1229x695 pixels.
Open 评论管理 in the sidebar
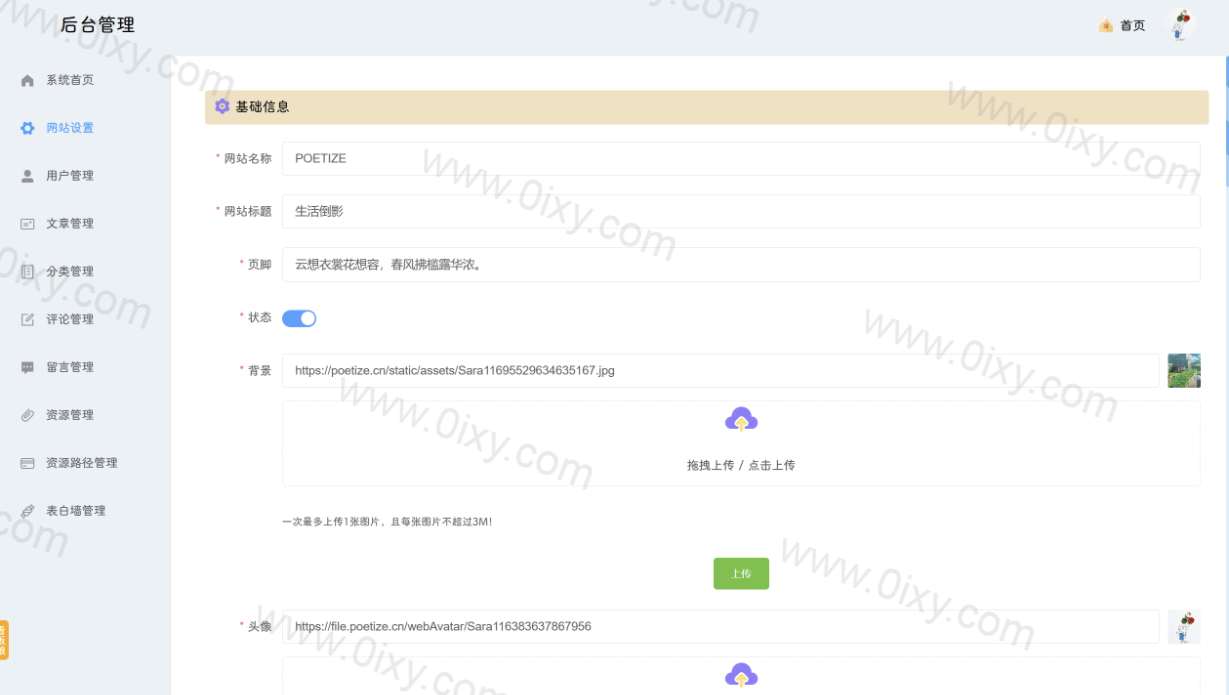click(70, 320)
